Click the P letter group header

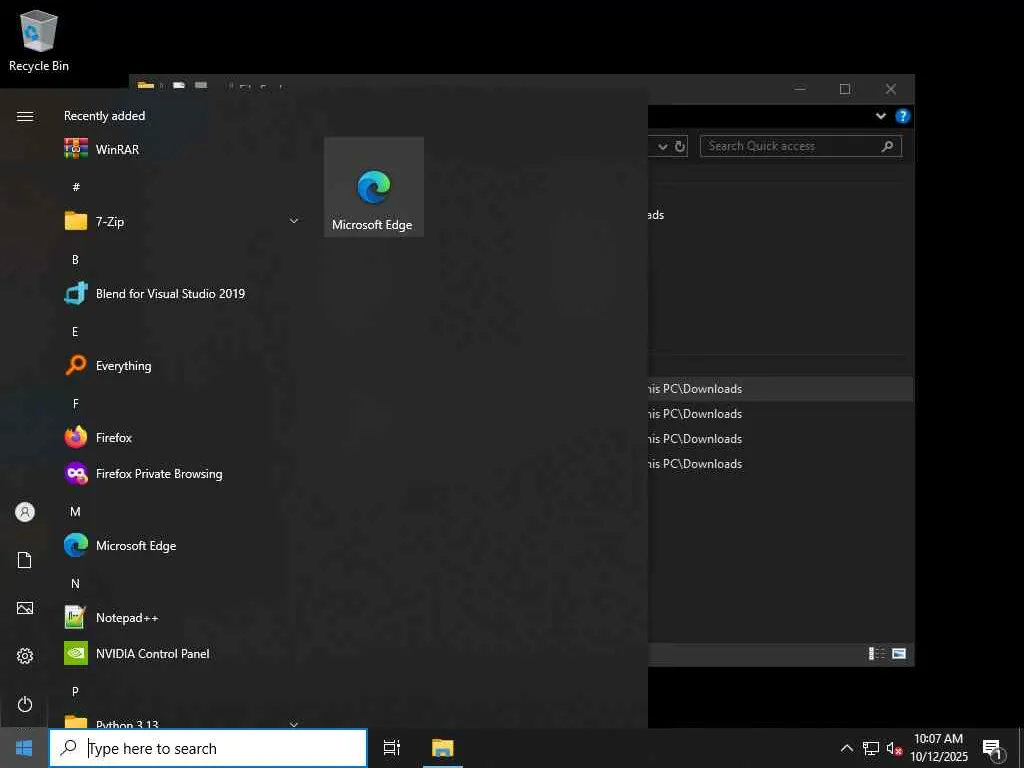coord(75,691)
